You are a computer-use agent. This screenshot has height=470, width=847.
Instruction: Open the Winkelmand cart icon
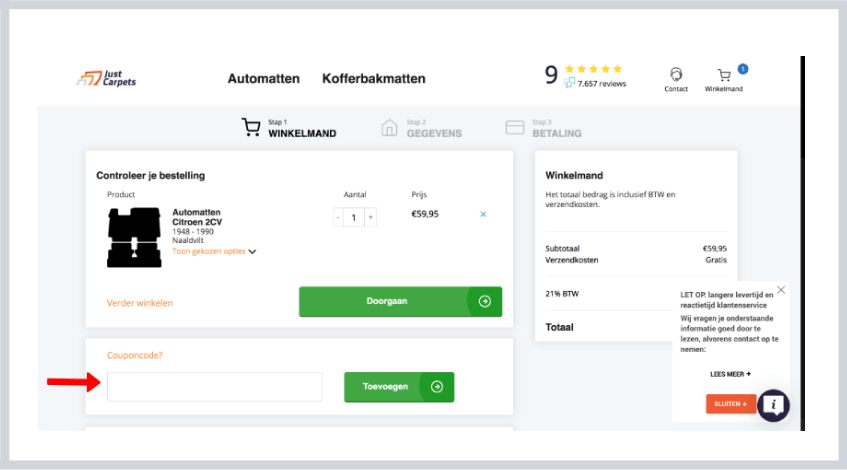[724, 75]
